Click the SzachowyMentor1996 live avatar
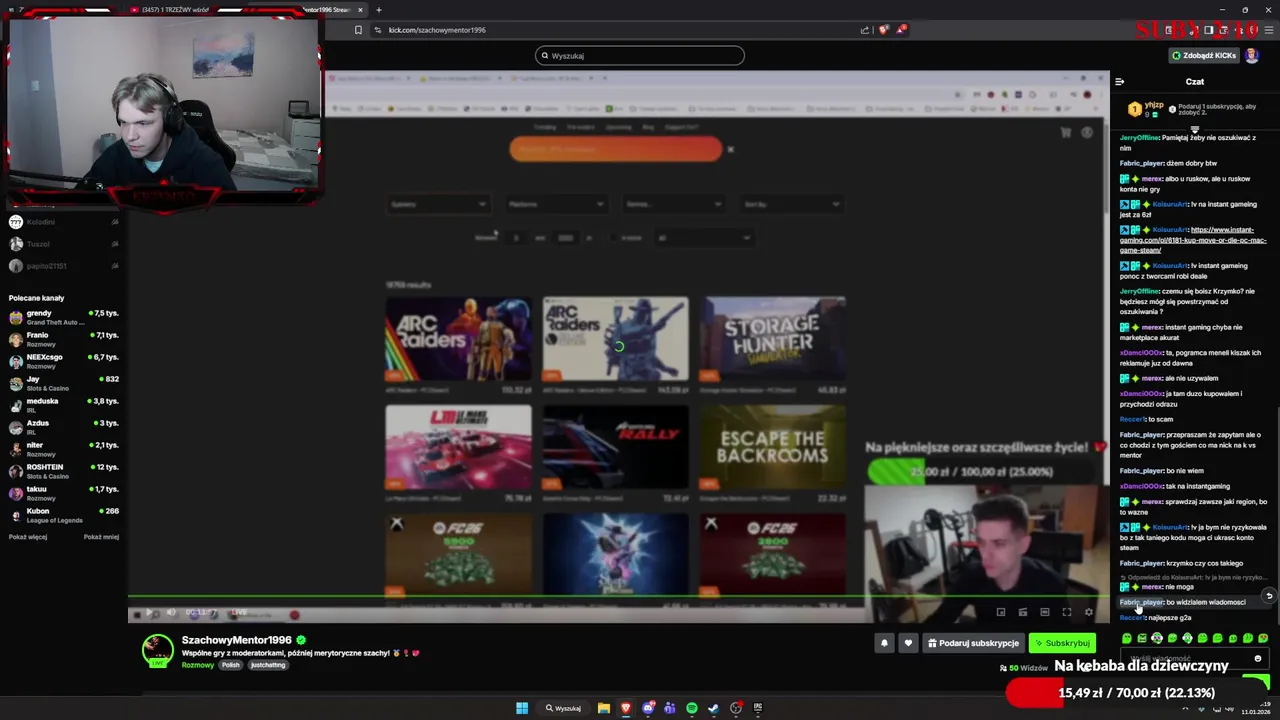1280x720 pixels. coord(157,650)
